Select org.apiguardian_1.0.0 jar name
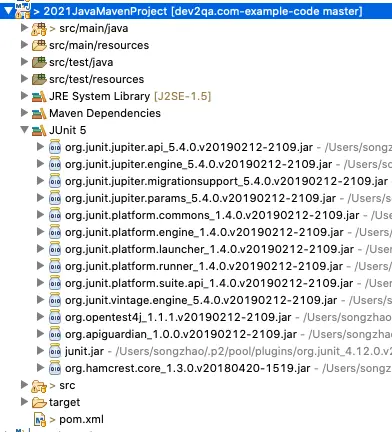392x432 pixels. coord(181,334)
